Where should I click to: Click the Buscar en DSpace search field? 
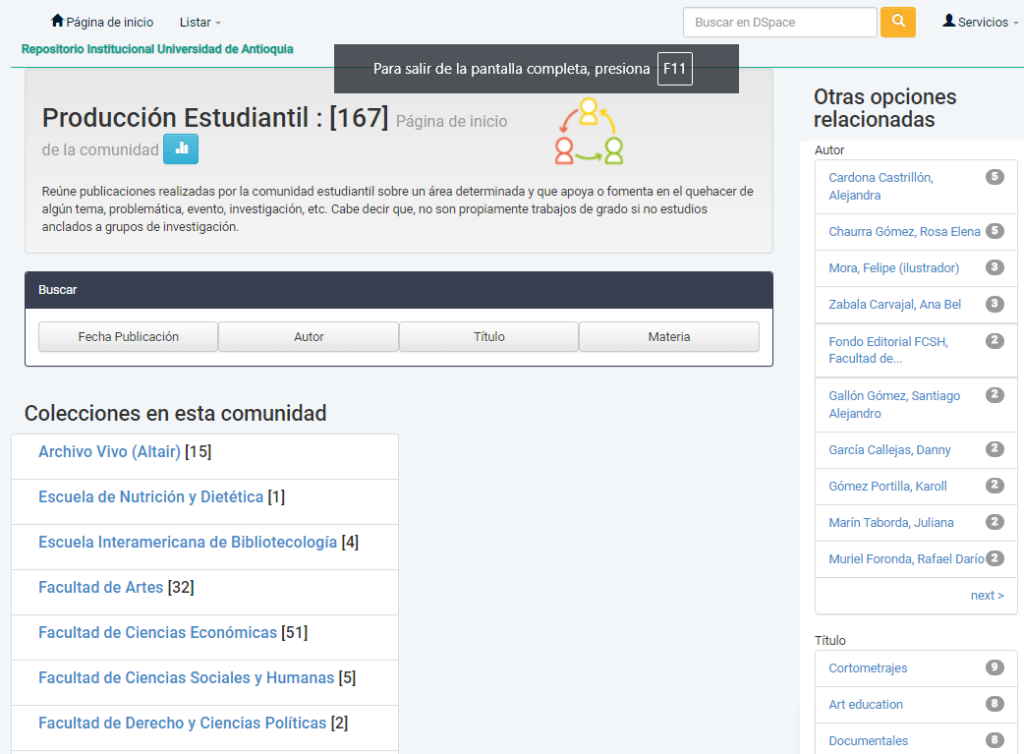[780, 22]
